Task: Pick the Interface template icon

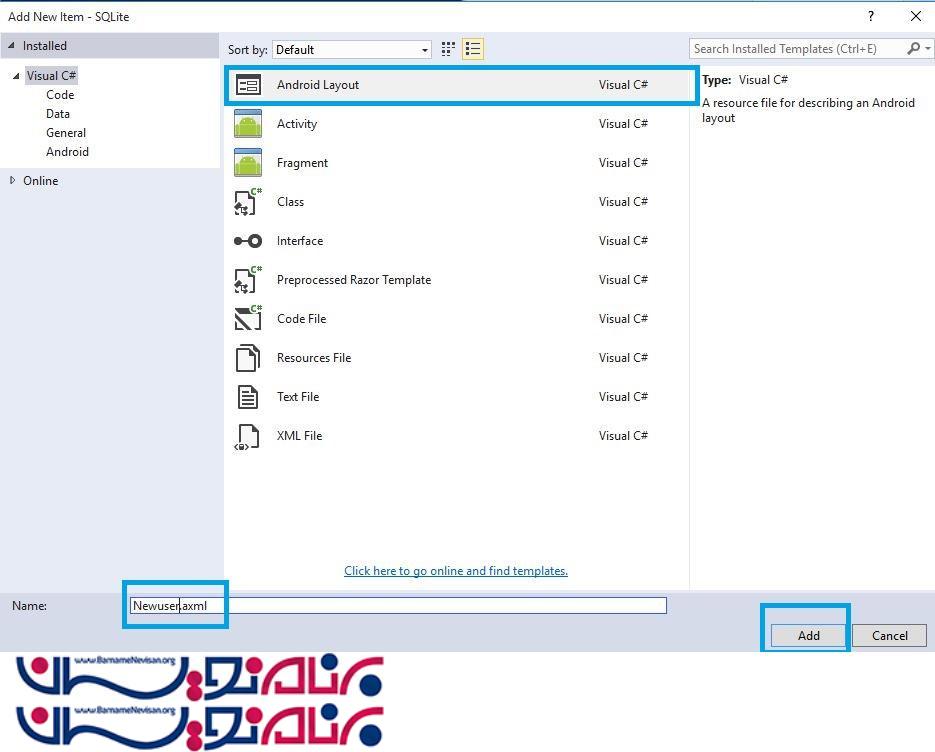Action: point(247,241)
